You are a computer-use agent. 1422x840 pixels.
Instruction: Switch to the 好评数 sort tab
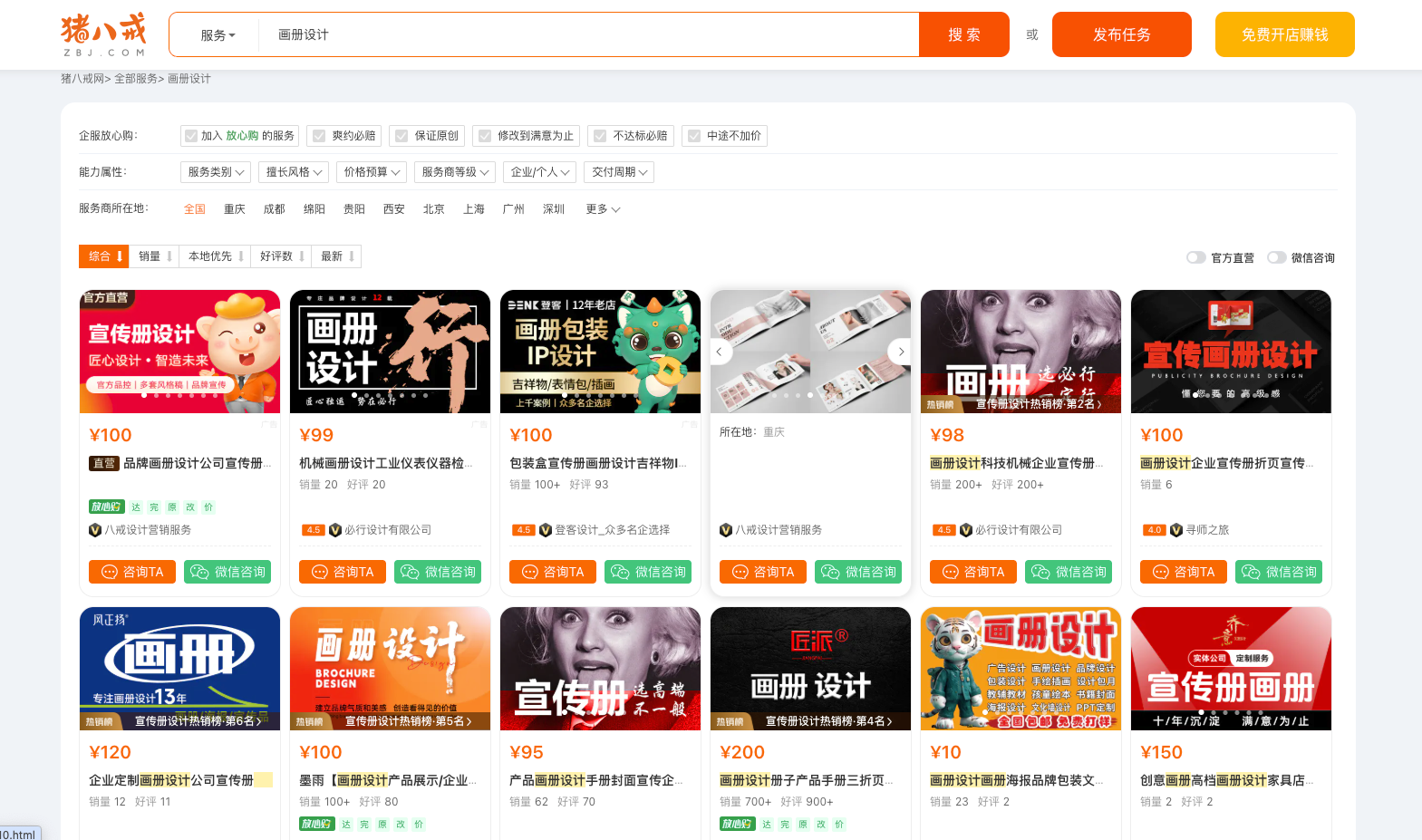click(281, 256)
